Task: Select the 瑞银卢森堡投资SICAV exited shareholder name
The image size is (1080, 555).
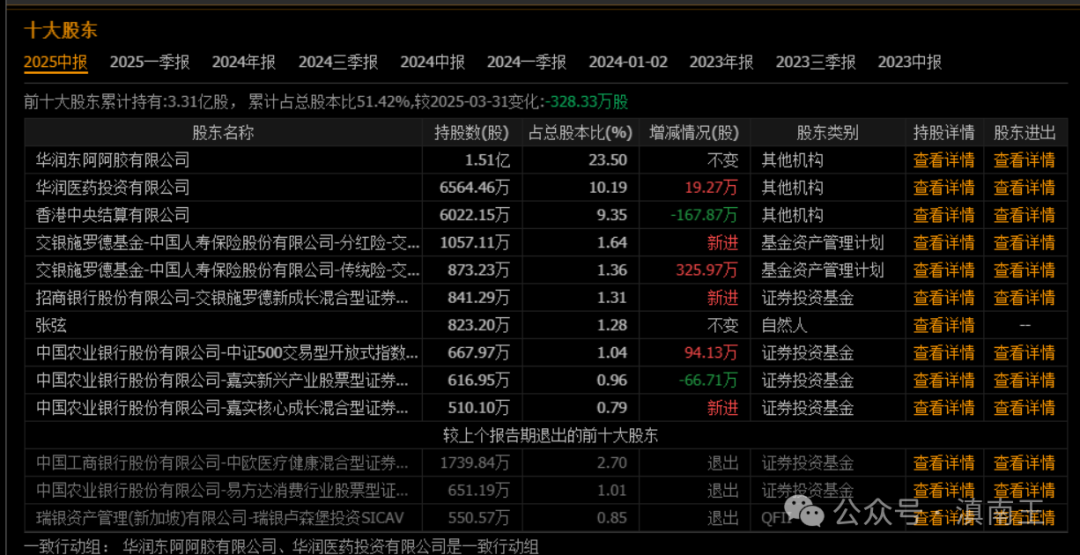Action: pyautogui.click(x=220, y=518)
